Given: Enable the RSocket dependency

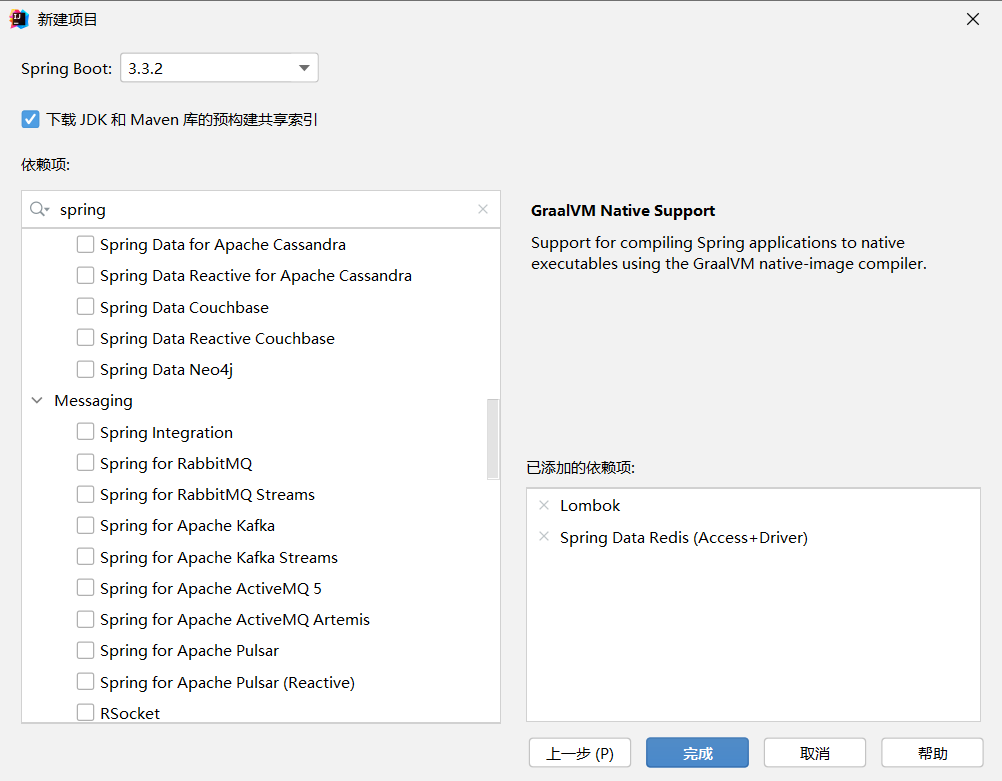Looking at the screenshot, I should click(x=85, y=712).
